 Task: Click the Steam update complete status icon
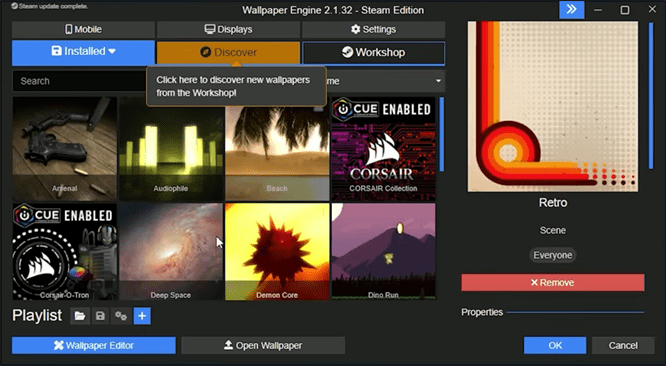(x=14, y=6)
